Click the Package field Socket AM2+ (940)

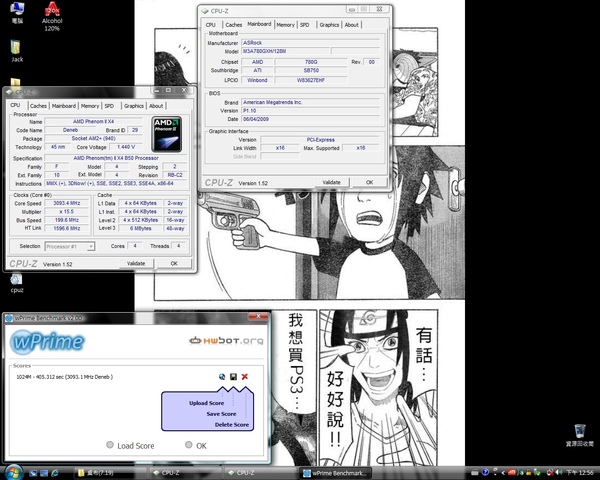point(93,138)
